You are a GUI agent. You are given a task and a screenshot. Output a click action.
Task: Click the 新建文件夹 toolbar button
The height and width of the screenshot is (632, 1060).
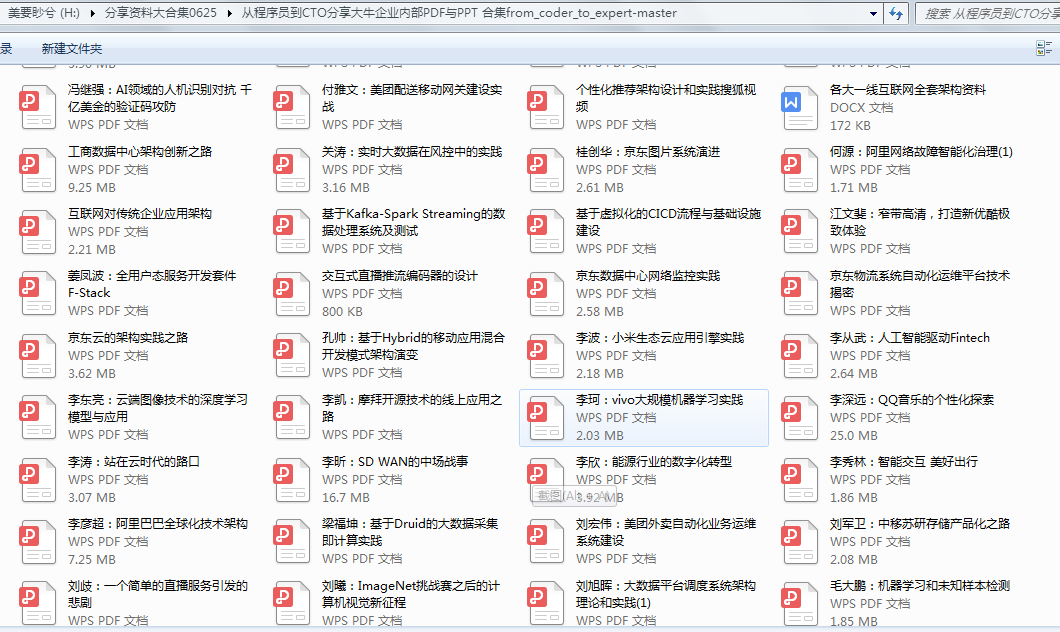coord(72,49)
